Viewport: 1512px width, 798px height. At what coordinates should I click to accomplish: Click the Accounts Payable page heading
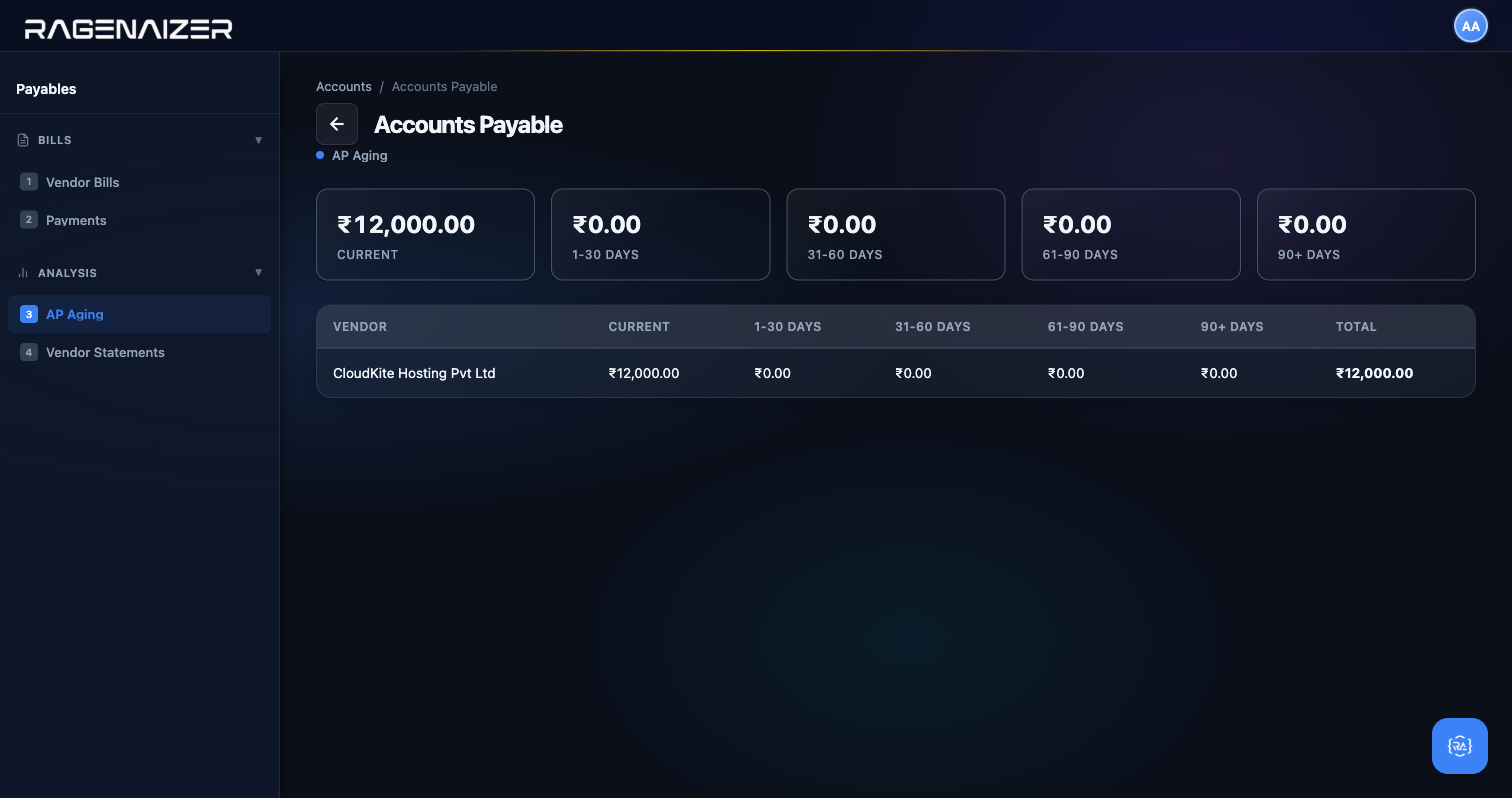click(x=468, y=125)
